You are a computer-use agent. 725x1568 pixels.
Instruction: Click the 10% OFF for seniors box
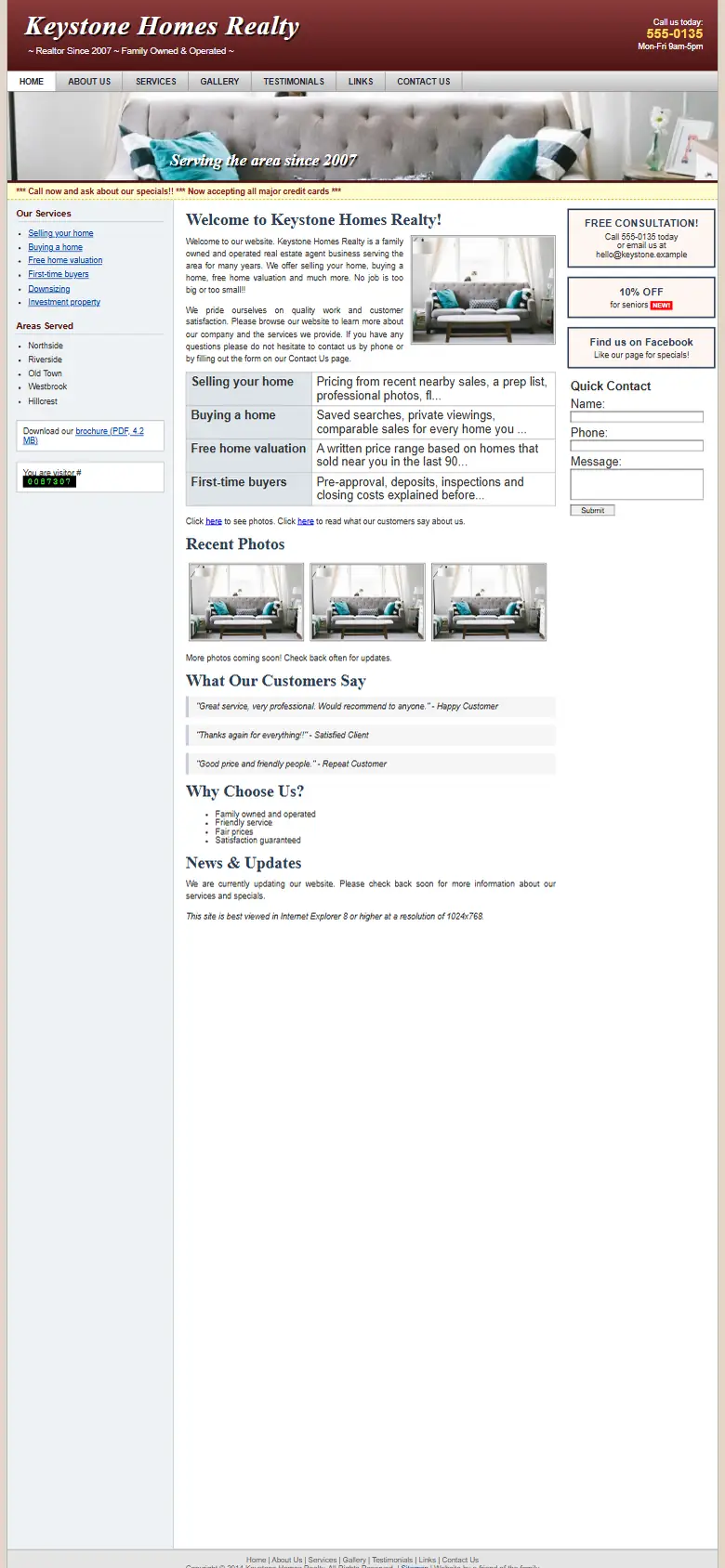[641, 297]
